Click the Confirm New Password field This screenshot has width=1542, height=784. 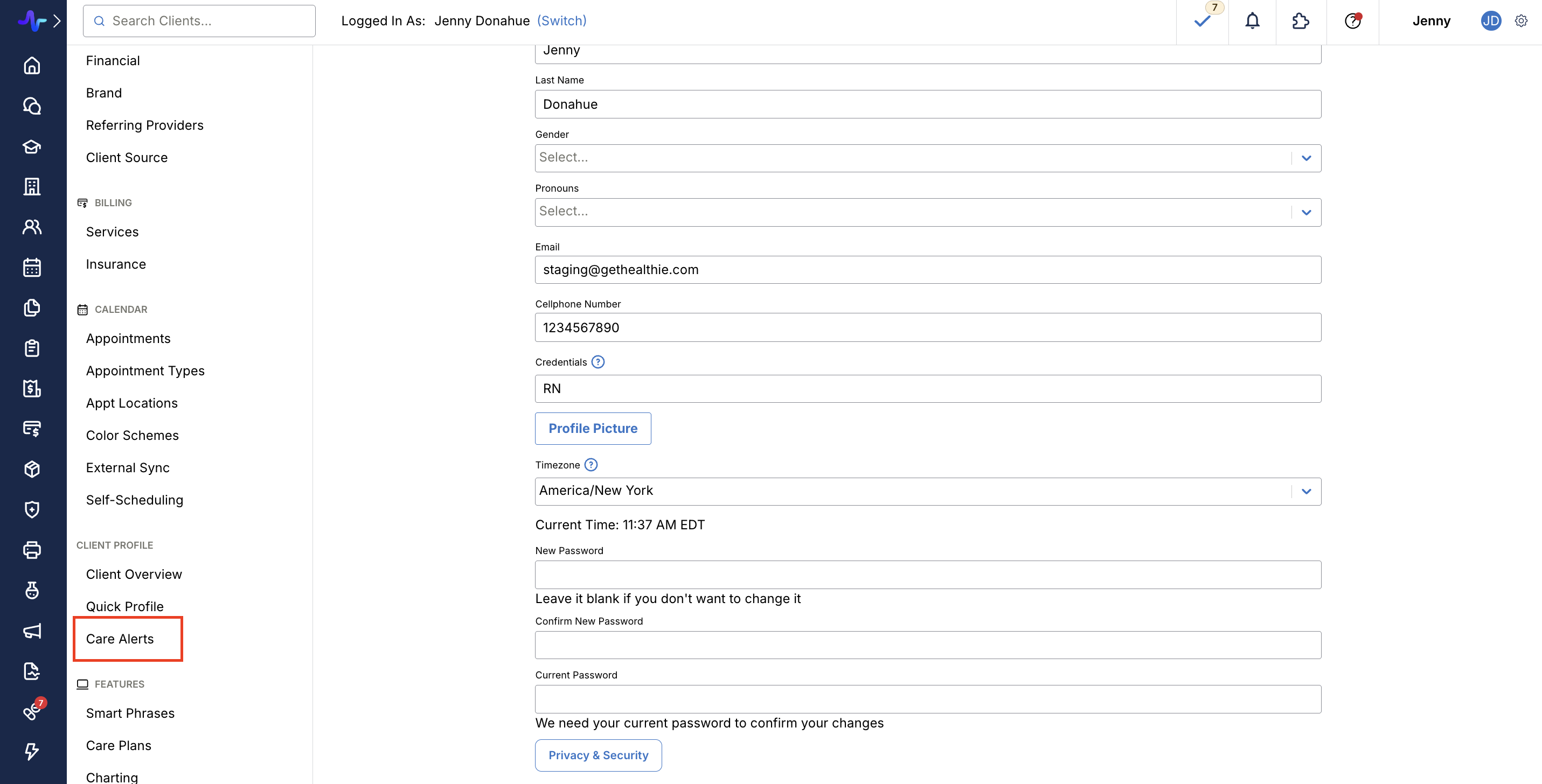(928, 645)
